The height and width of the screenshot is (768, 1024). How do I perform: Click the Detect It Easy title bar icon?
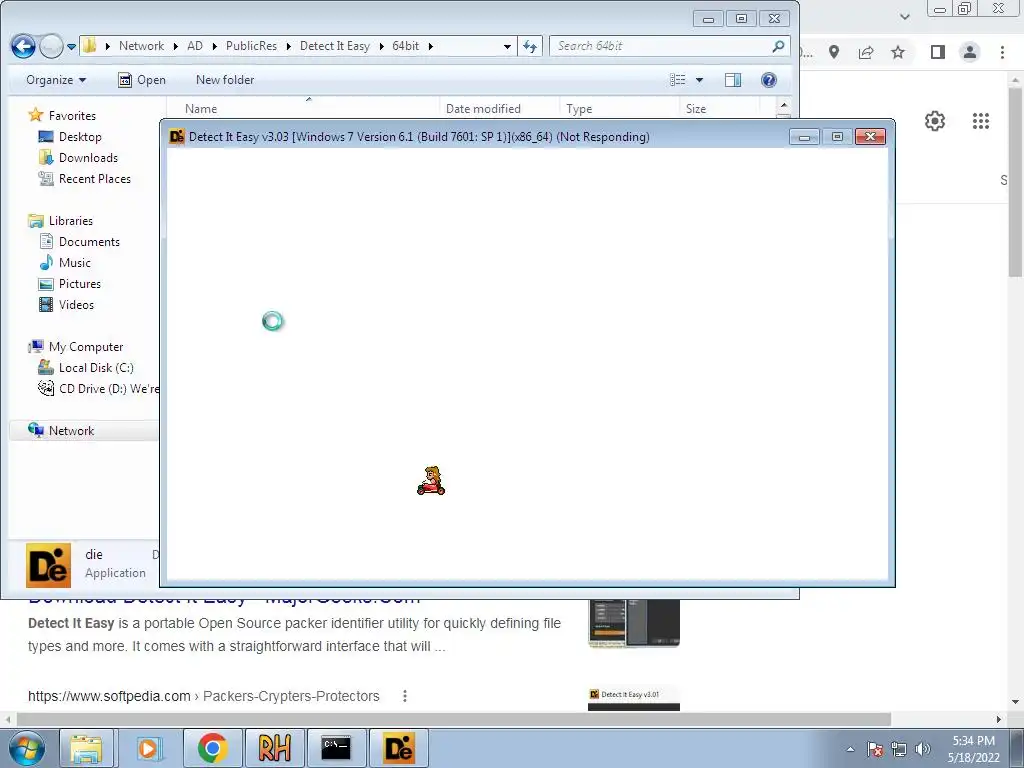coord(176,136)
